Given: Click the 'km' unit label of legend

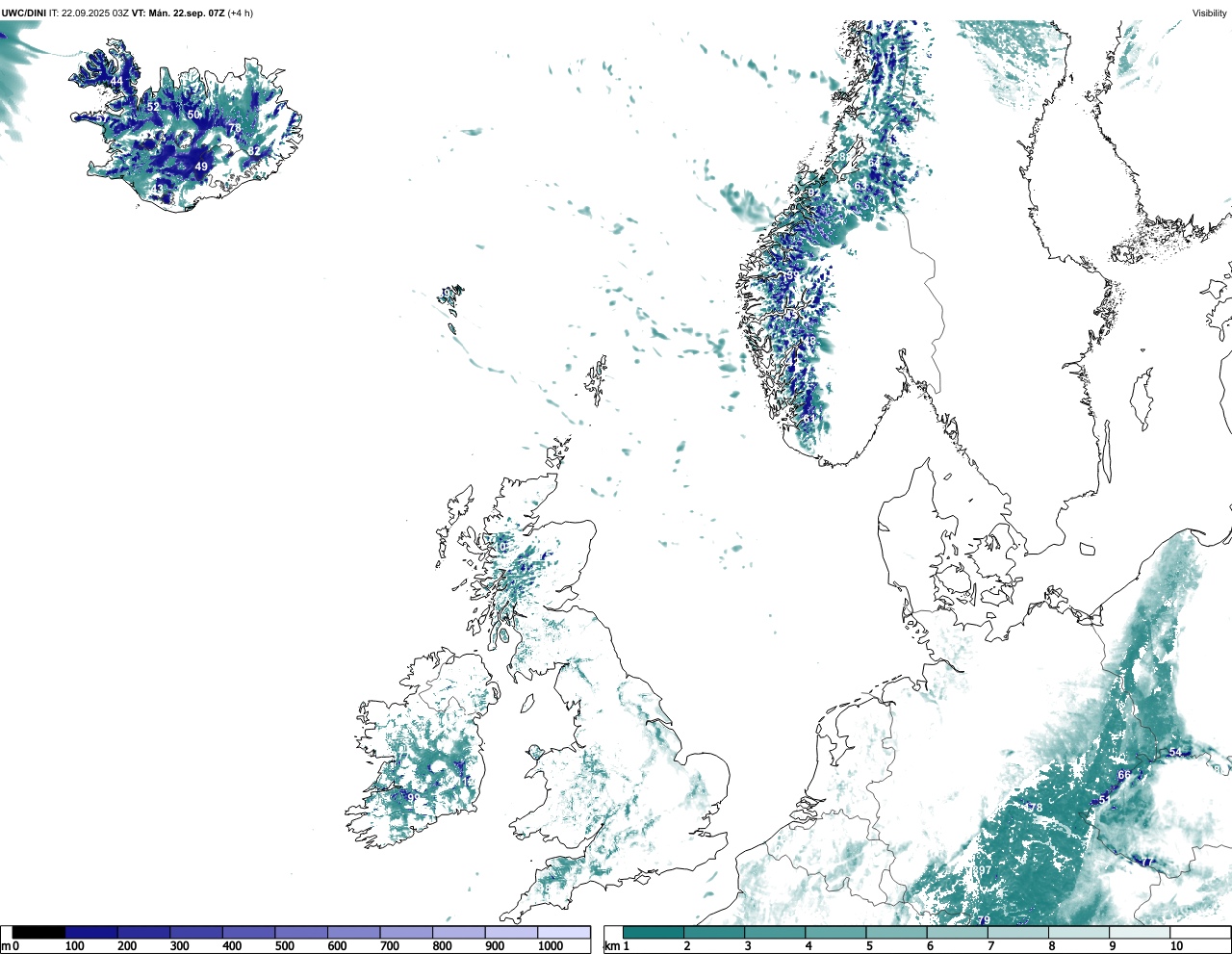Looking at the screenshot, I should tap(611, 946).
